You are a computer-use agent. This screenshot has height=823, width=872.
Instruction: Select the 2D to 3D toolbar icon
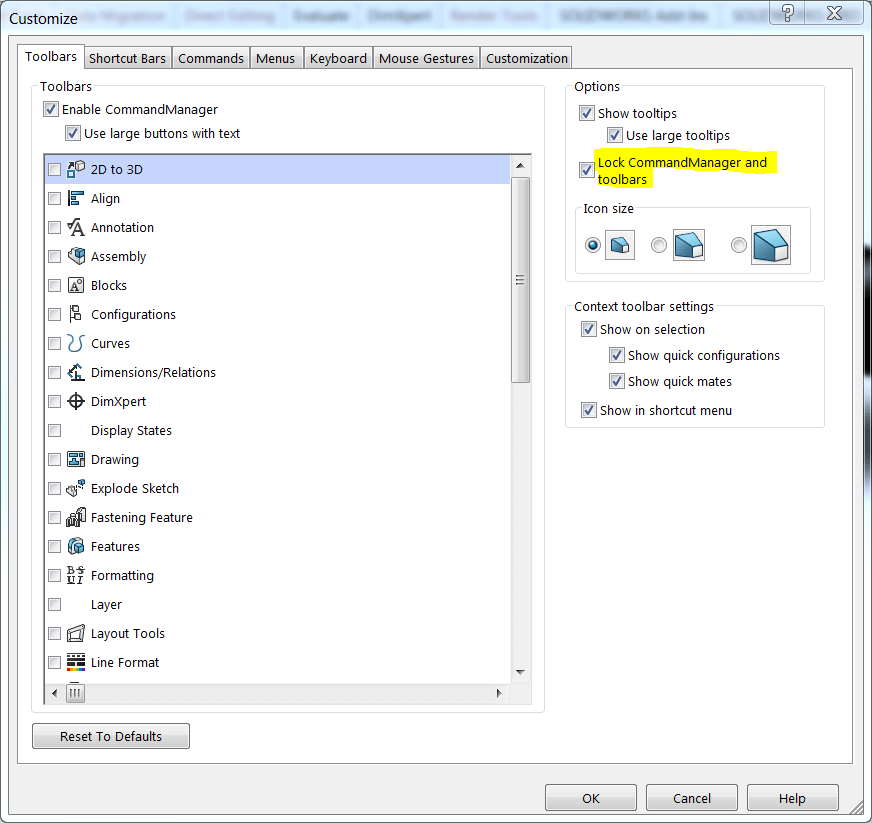click(x=75, y=169)
